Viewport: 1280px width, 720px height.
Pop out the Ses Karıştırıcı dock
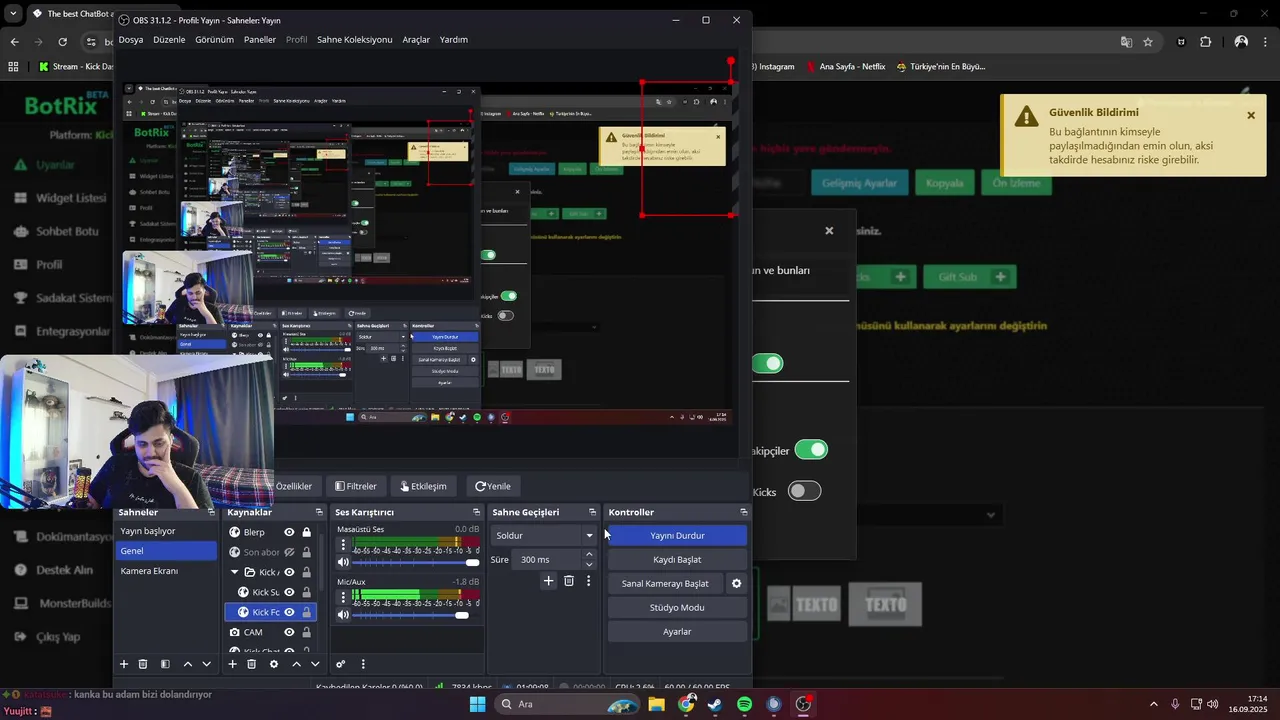pyautogui.click(x=477, y=512)
